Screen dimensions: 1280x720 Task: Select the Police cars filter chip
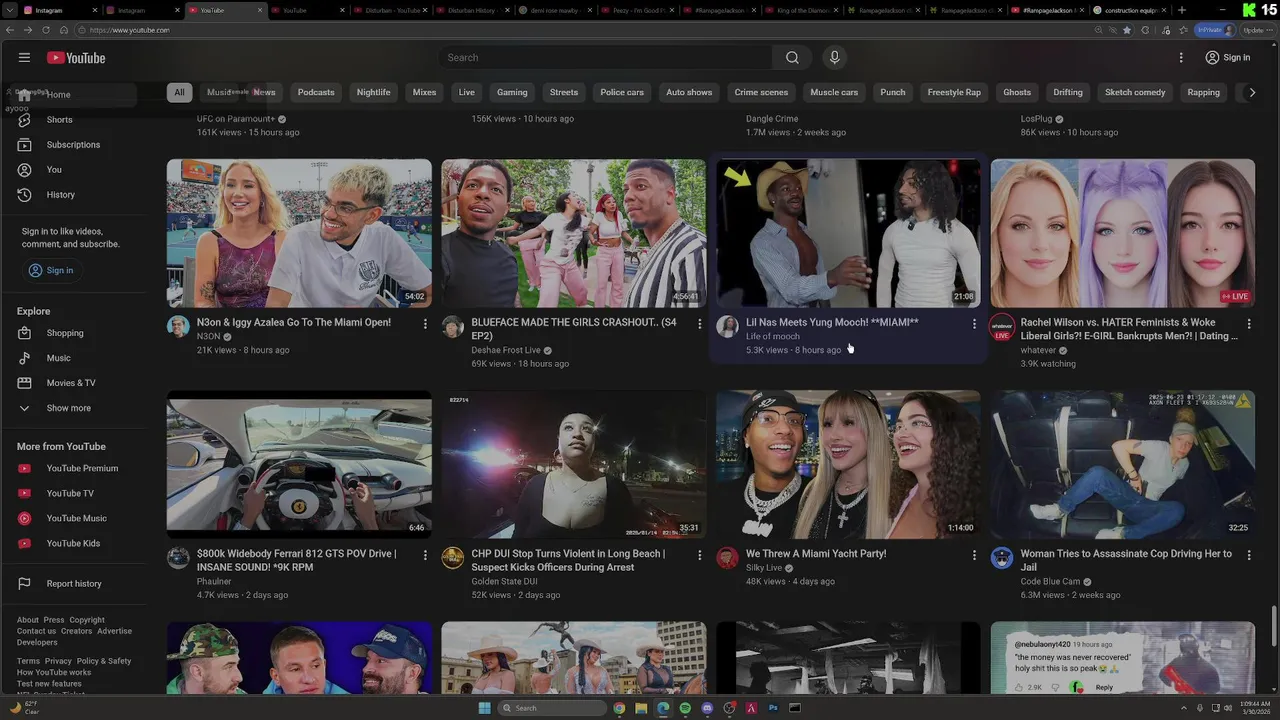tap(622, 92)
